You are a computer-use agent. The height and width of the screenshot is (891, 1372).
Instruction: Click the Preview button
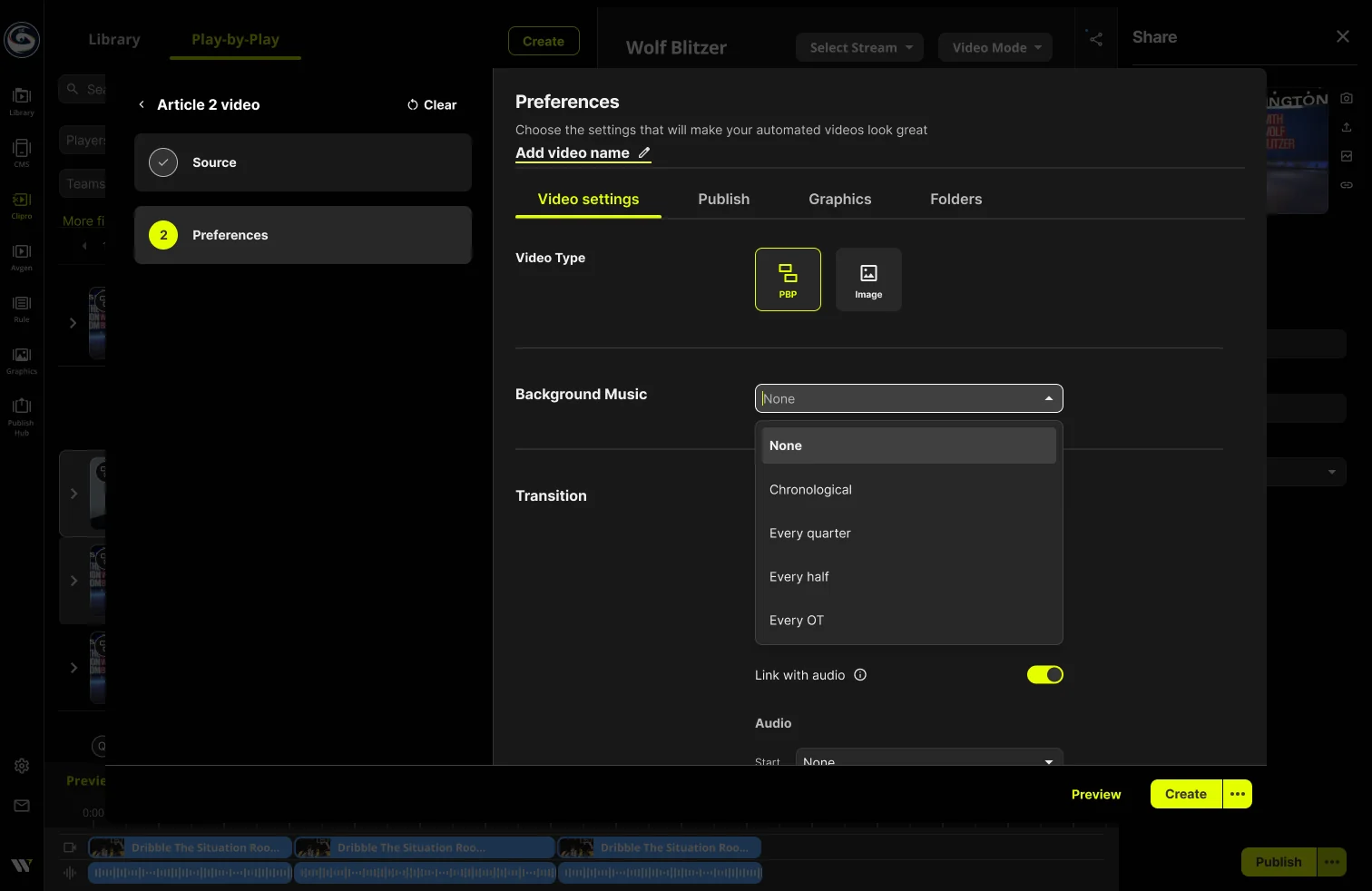[x=1095, y=794]
